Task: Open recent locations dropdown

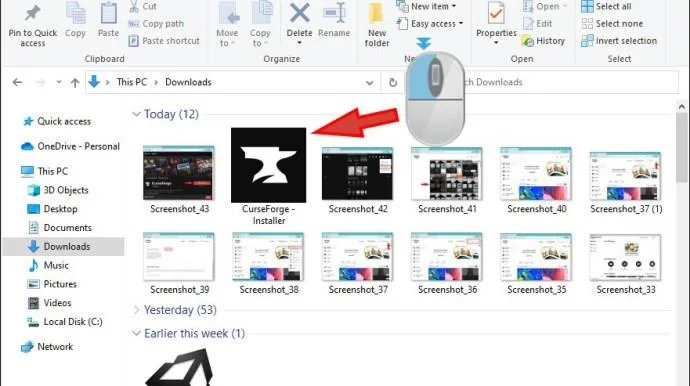Action: (59, 82)
